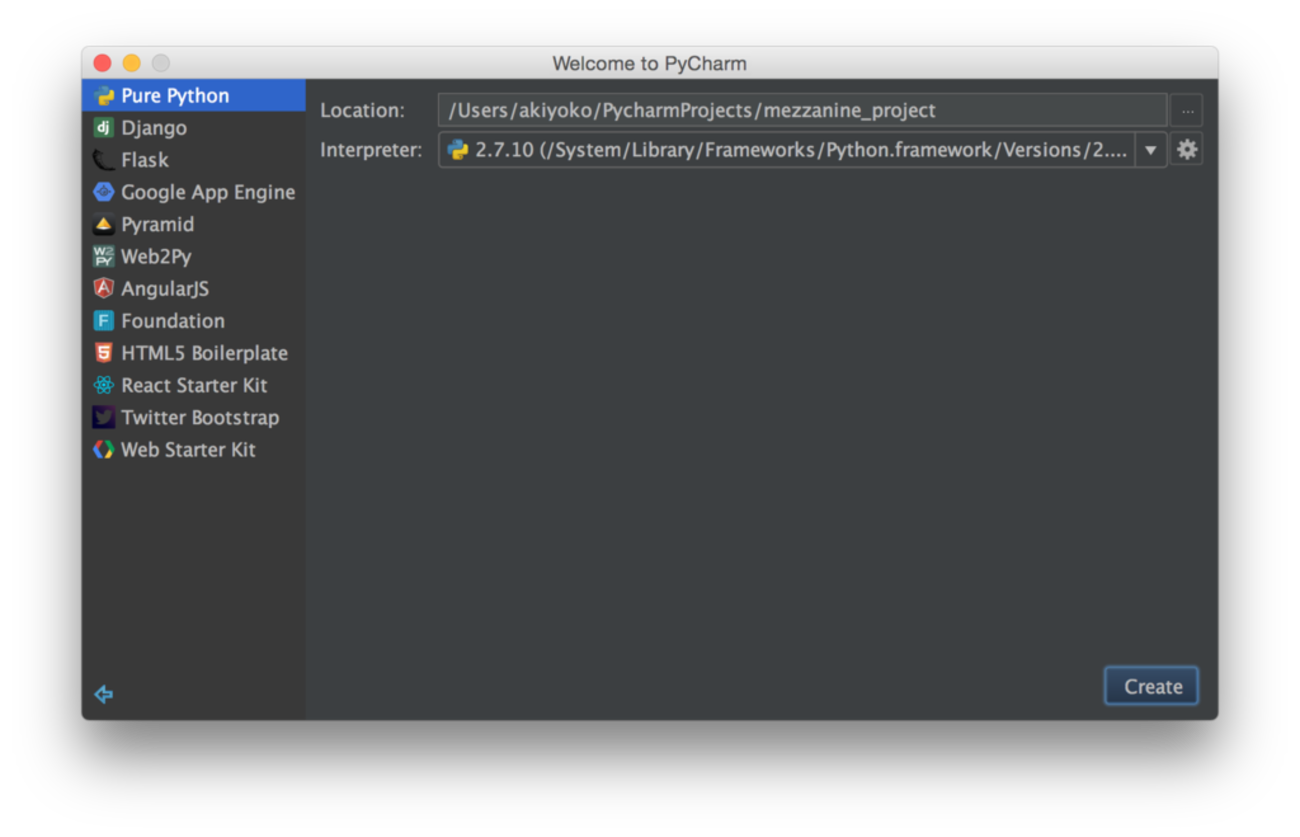Screen dimensions: 1300x837
Task: Click the Pyramid framework icon
Action: point(104,224)
